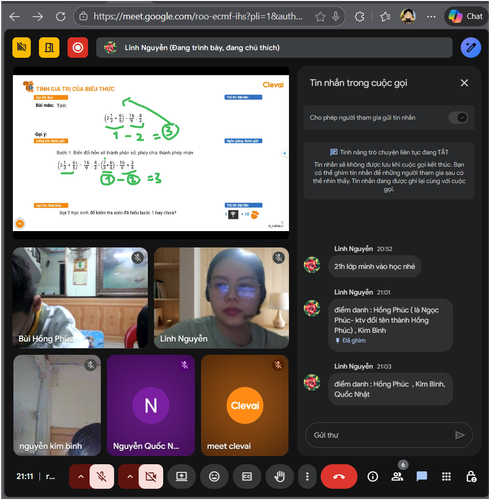Open microphone permission icon in address bar

tap(336, 16)
